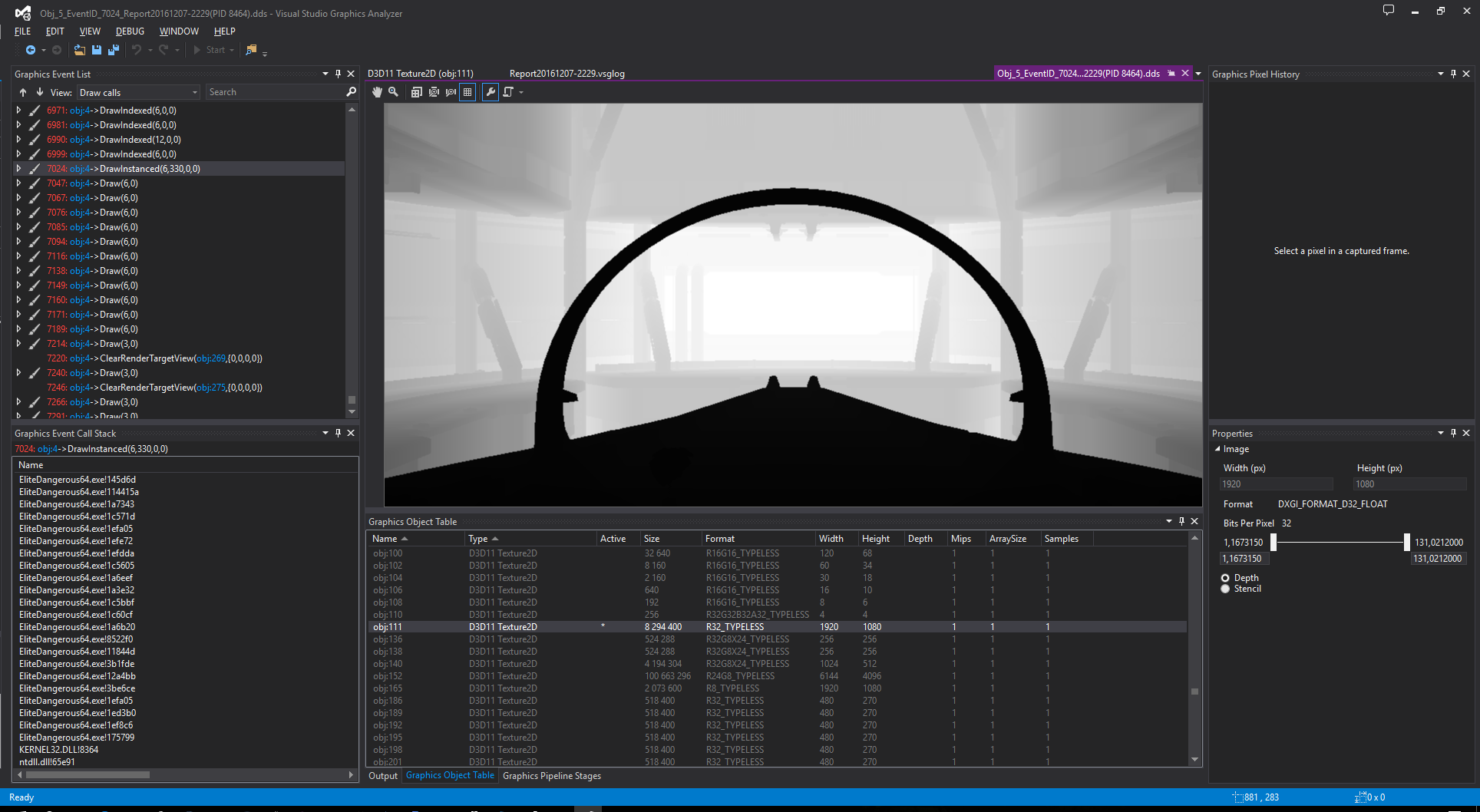Click the feedback speech bubble icon
This screenshot has height=812, width=1480.
coord(1389,11)
